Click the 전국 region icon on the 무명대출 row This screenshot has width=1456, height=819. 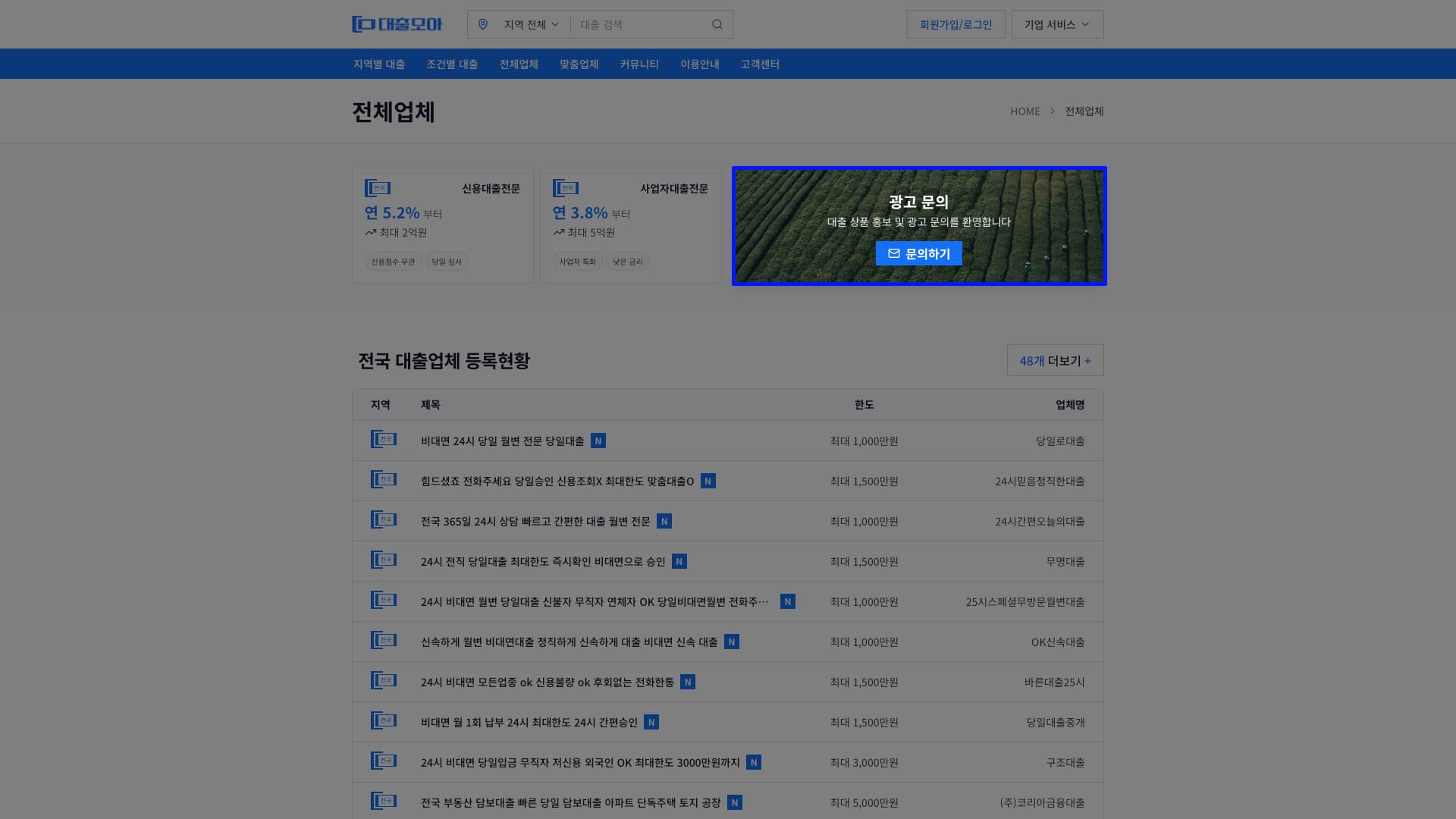click(x=383, y=560)
